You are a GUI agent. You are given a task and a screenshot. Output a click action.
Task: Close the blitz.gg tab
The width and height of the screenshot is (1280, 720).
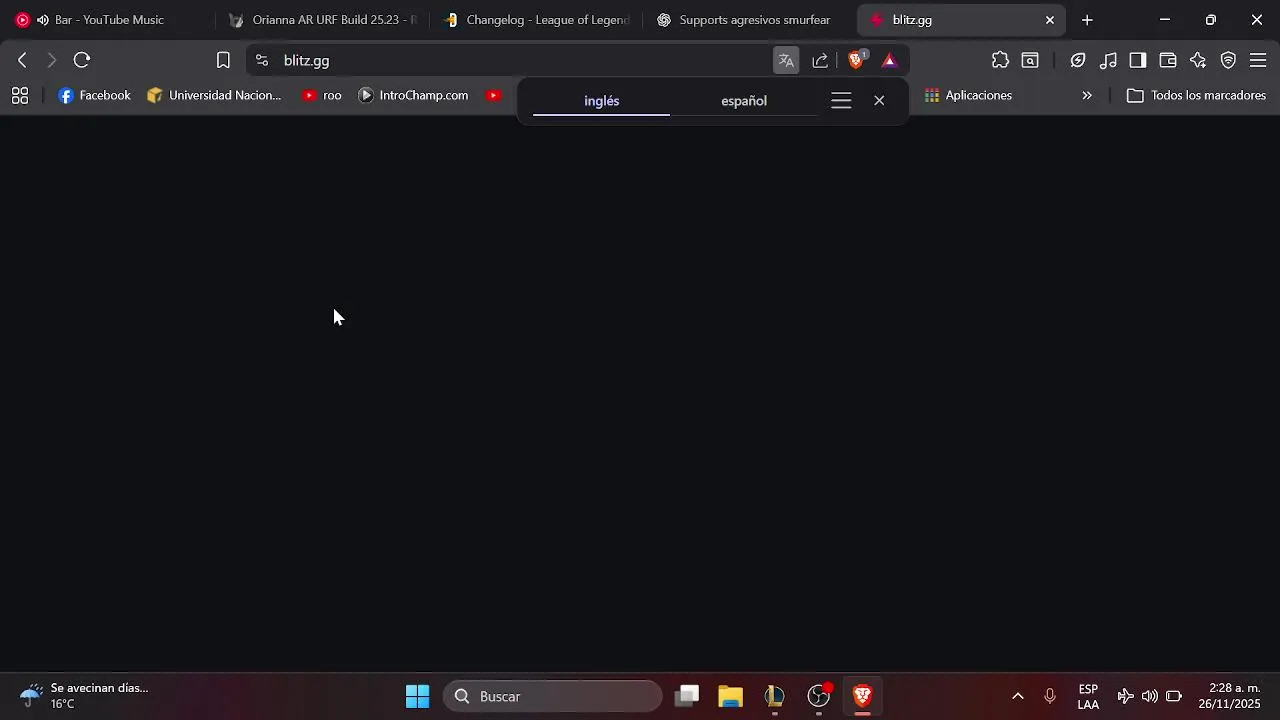pos(1050,20)
